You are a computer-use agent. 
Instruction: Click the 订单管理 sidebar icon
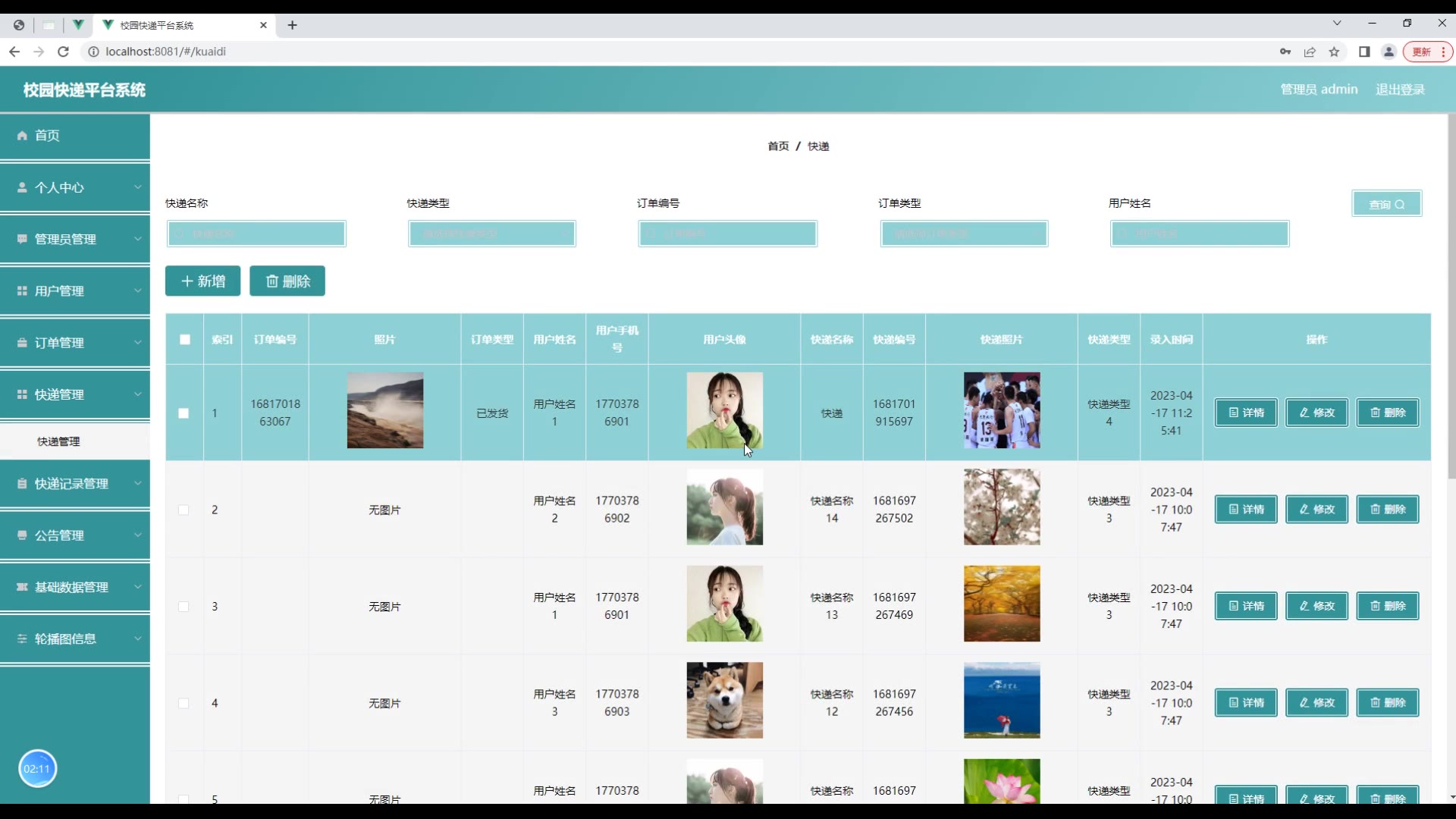(x=22, y=343)
